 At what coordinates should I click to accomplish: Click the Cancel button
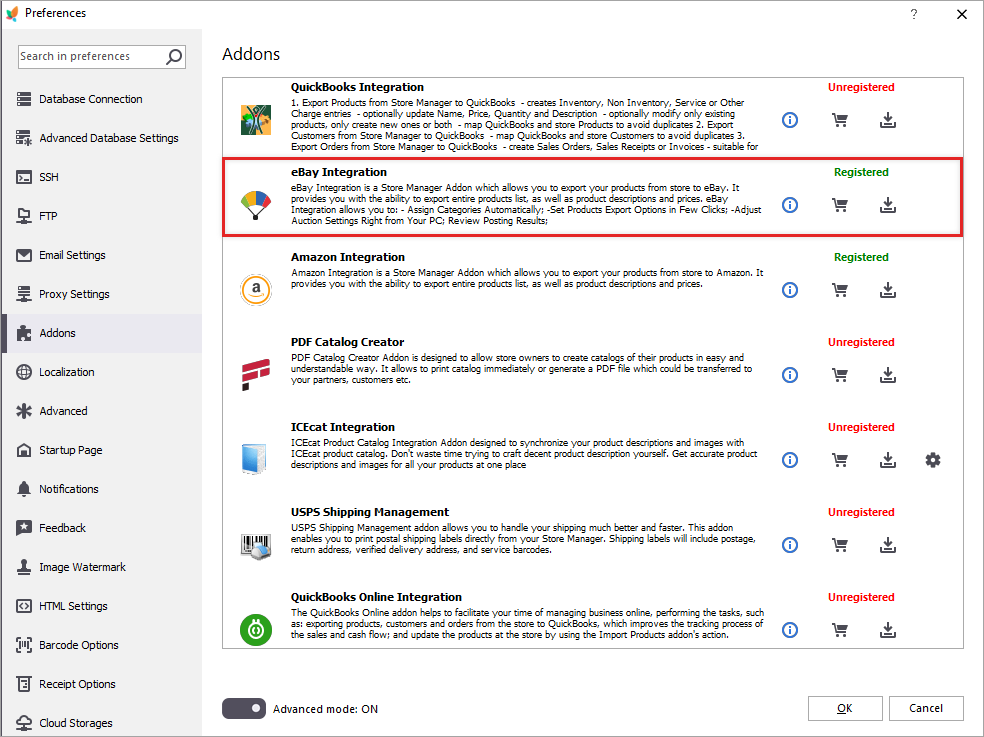click(926, 708)
